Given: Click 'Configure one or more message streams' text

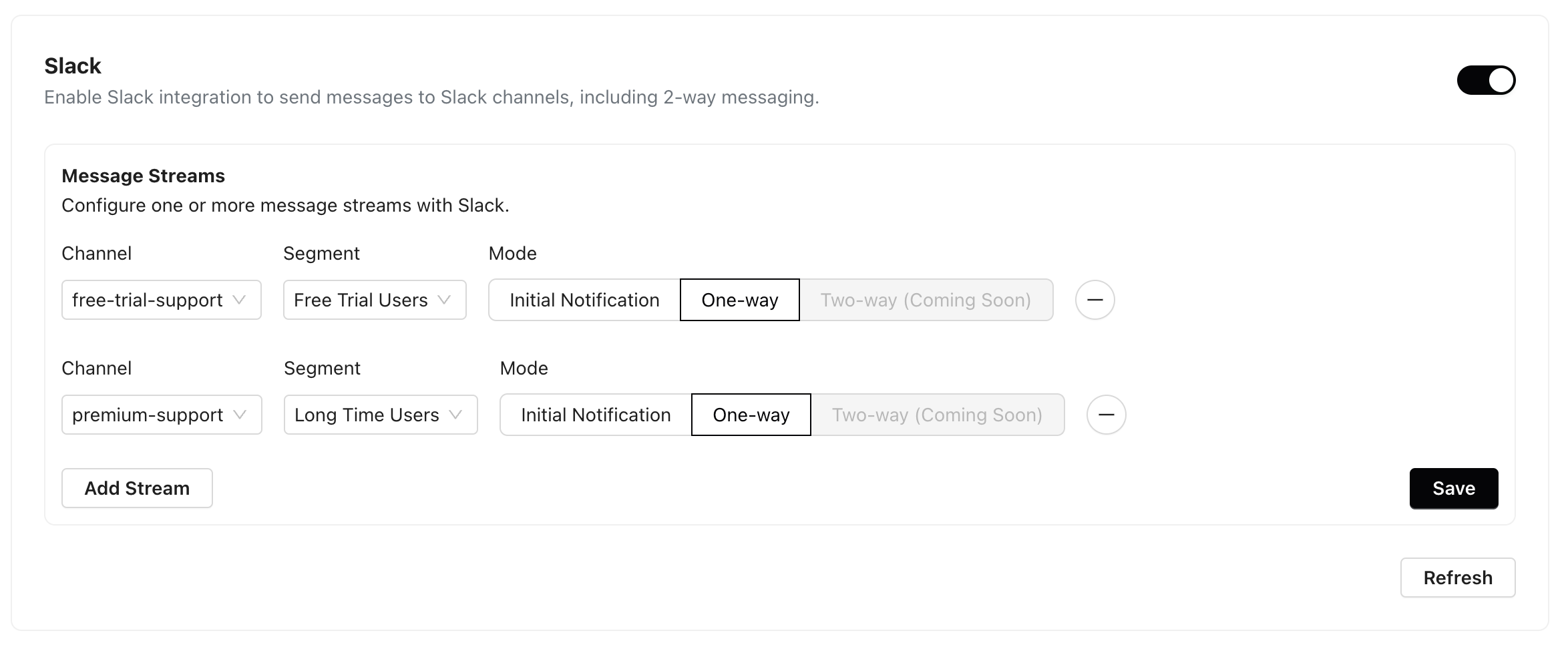Looking at the screenshot, I should pyautogui.click(x=285, y=205).
